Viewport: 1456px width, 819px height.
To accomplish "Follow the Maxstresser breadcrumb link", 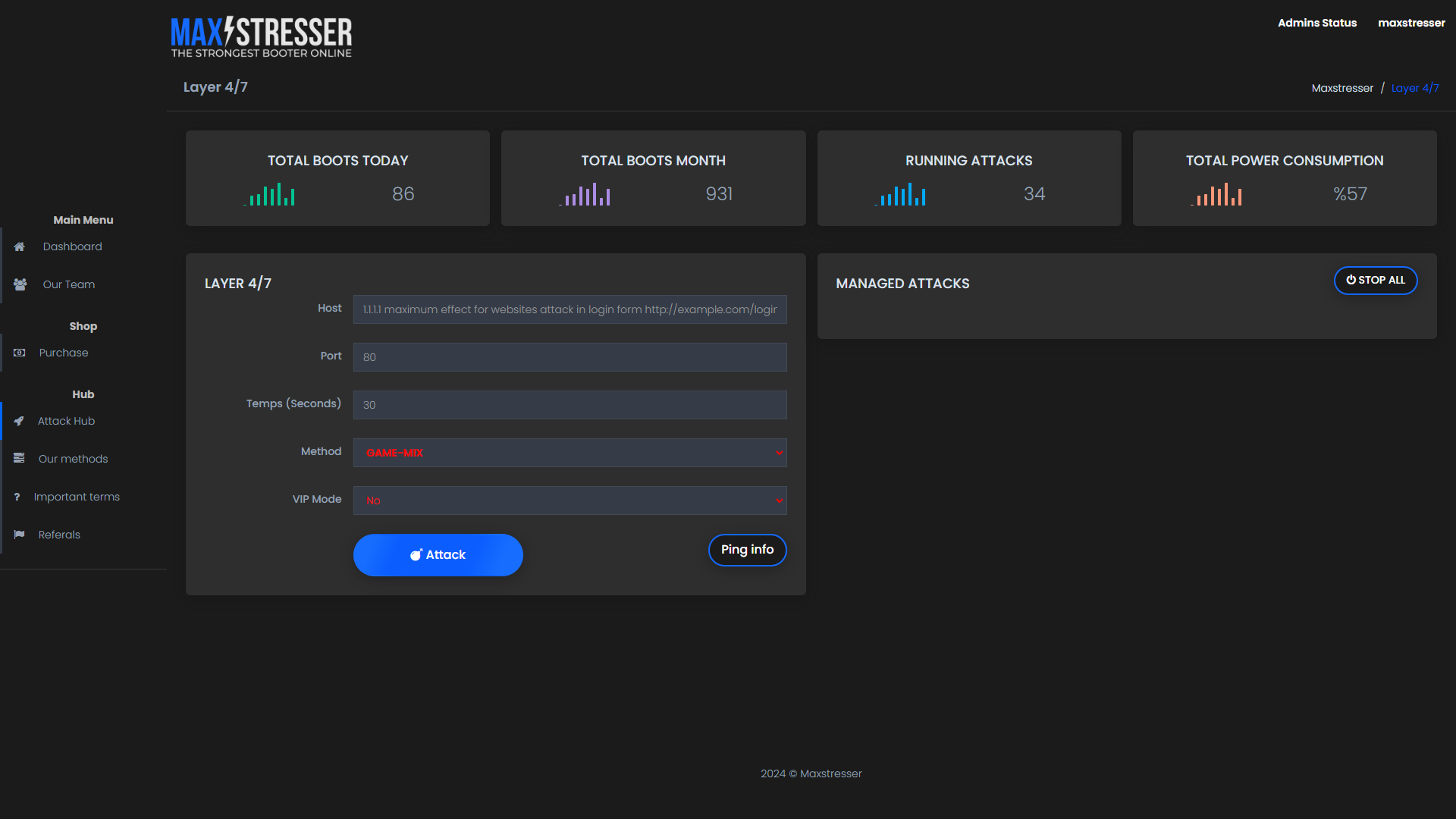I will point(1342,88).
